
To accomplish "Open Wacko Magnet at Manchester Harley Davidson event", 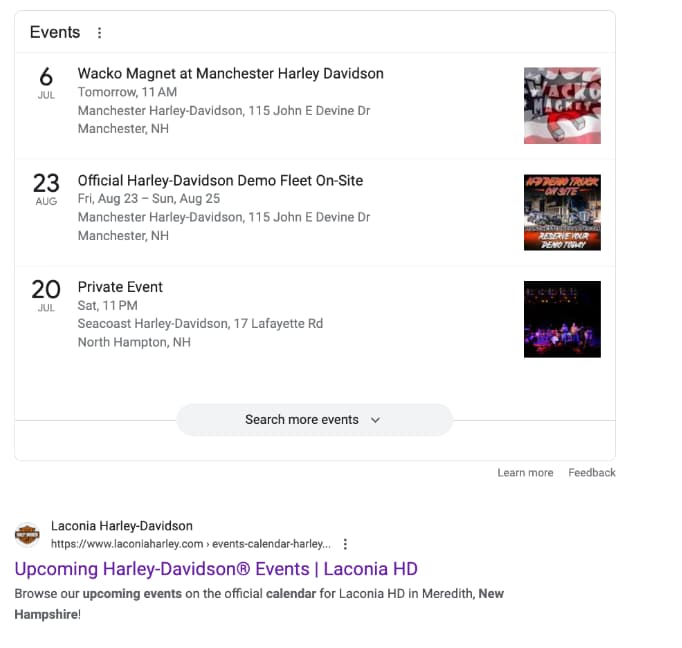I will tap(231, 73).
